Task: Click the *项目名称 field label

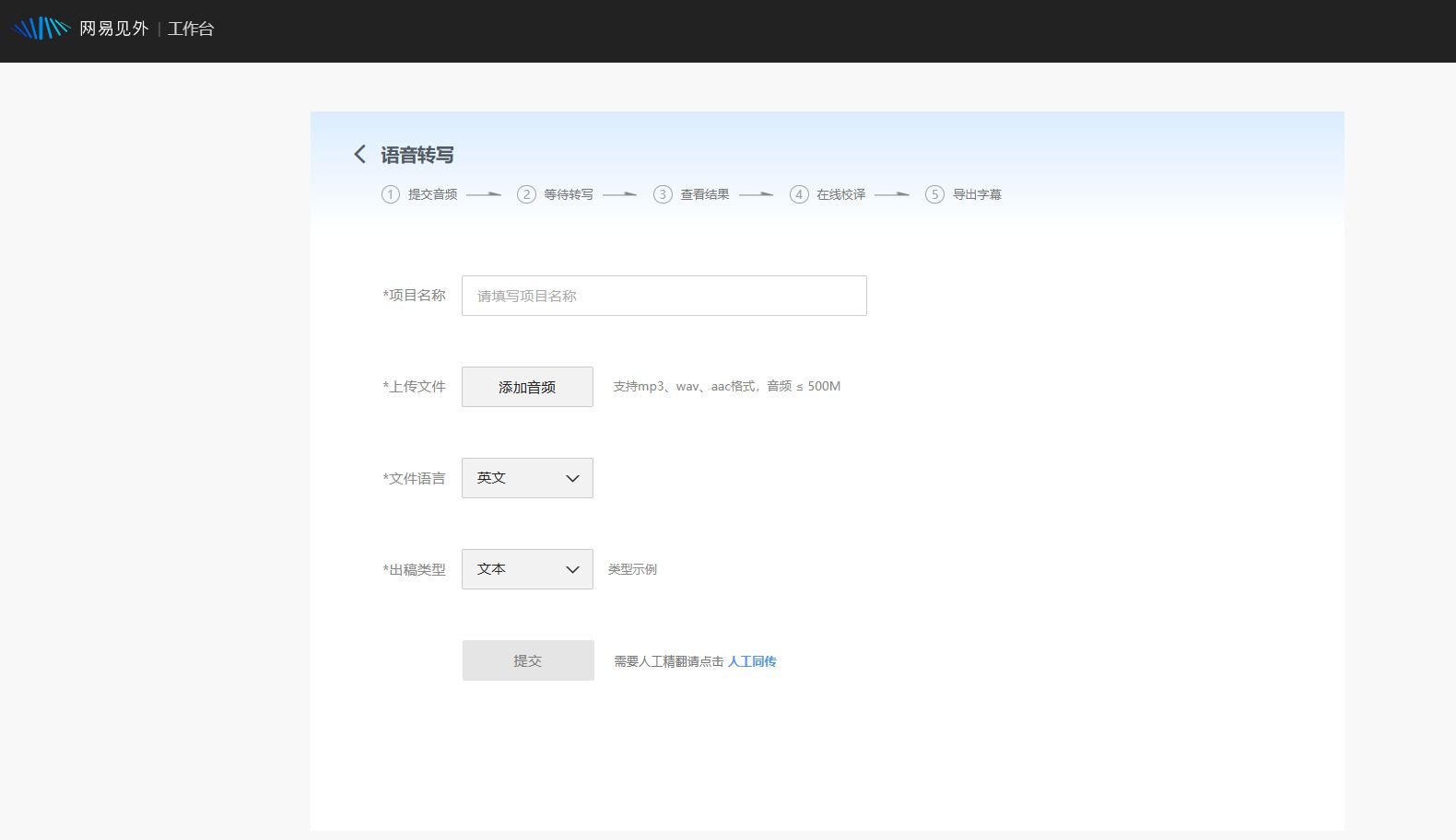Action: 414,296
